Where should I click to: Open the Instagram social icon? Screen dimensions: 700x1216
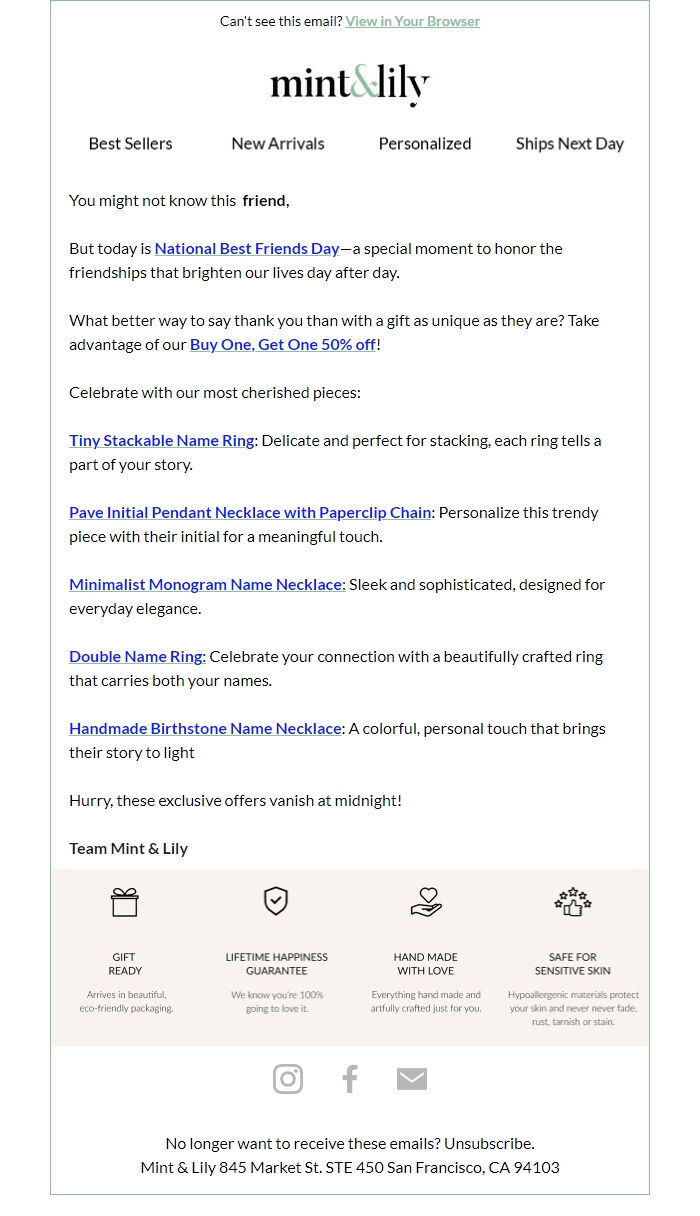287,1078
